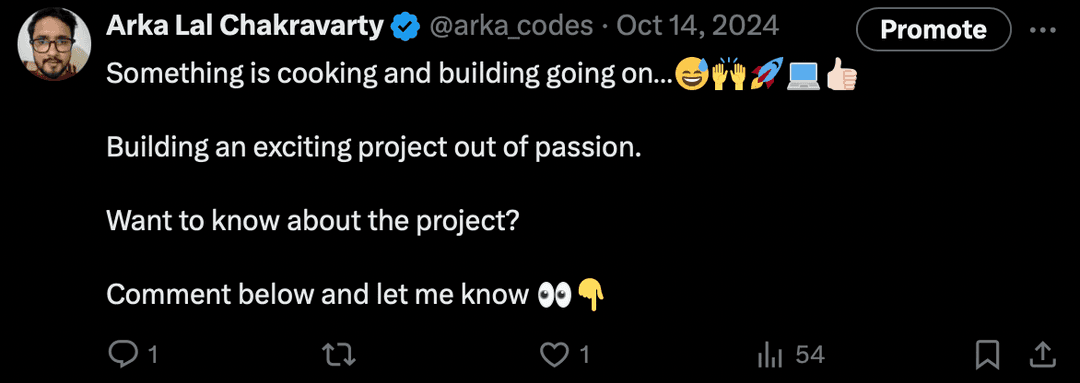Click the laptop emoji in first line
This screenshot has height=383, width=1080.
click(802, 76)
